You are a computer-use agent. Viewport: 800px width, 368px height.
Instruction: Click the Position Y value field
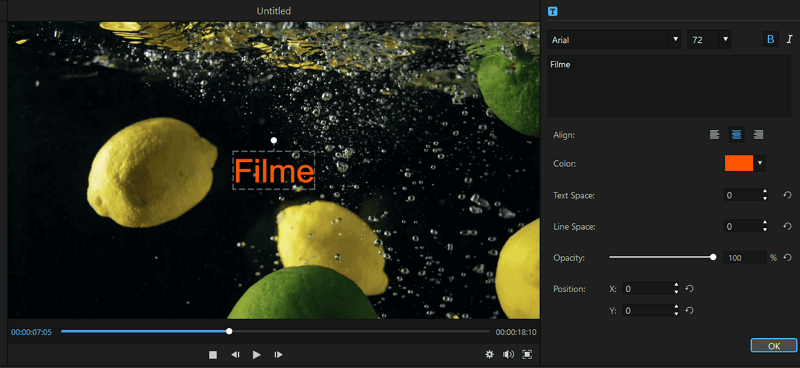click(x=647, y=310)
